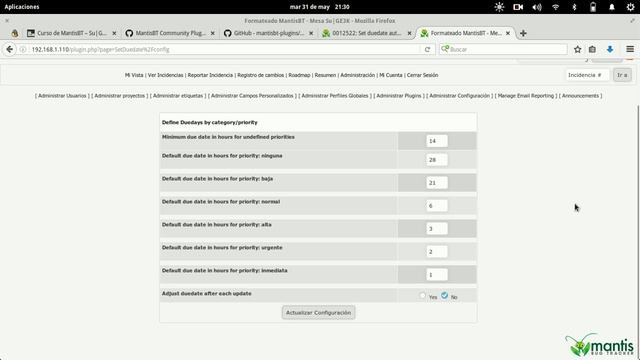The image size is (640, 360).
Task: Open a new tab with the plus button
Action: [x=523, y=33]
